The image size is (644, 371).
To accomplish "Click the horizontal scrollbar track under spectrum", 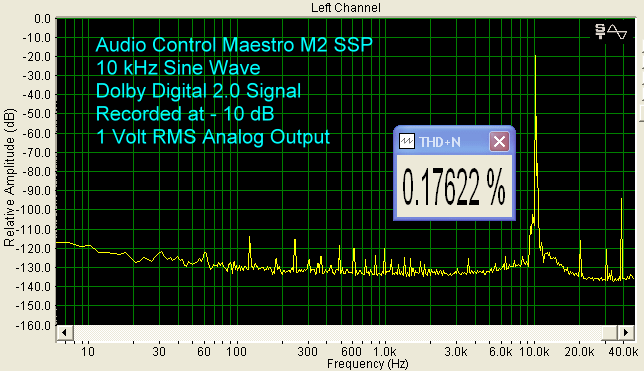I will point(345,332).
